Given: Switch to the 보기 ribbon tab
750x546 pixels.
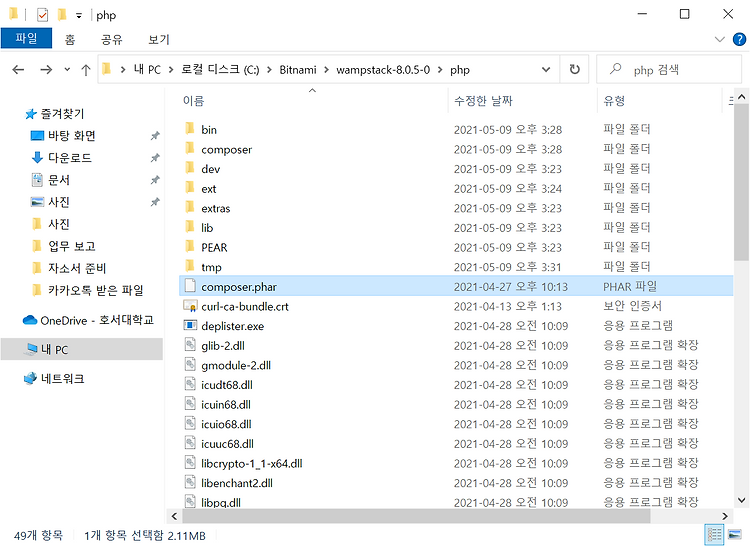Looking at the screenshot, I should 159,39.
